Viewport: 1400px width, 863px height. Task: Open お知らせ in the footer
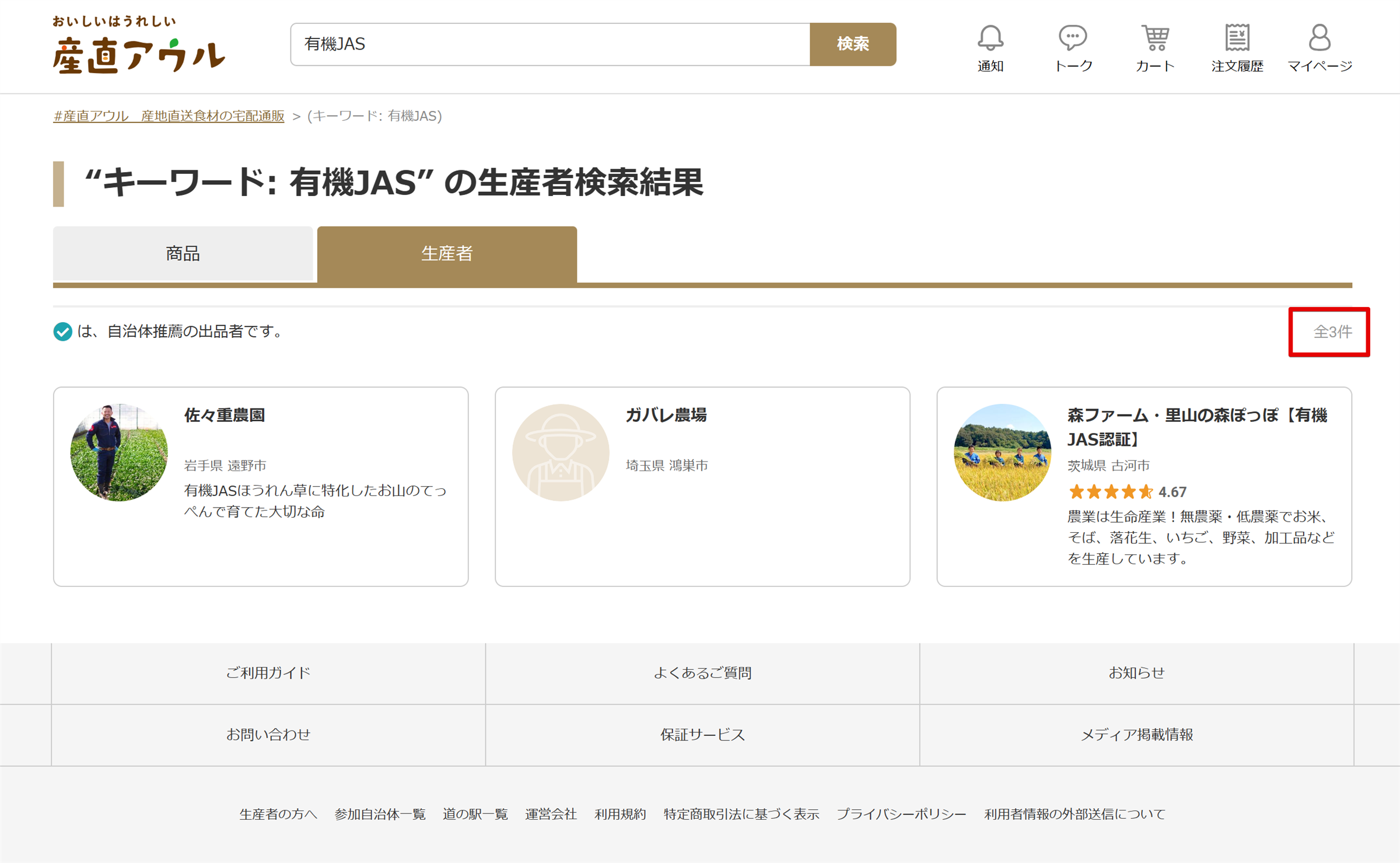(1136, 673)
